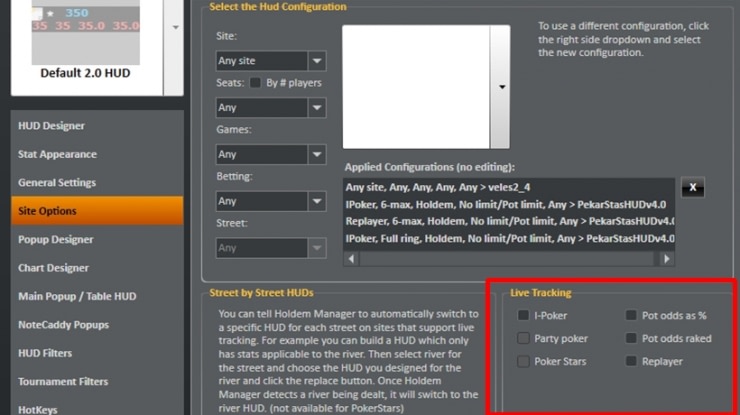
Task: Click the horizontal scrollbar track under Applied Configurations
Action: pyautogui.click(x=507, y=259)
